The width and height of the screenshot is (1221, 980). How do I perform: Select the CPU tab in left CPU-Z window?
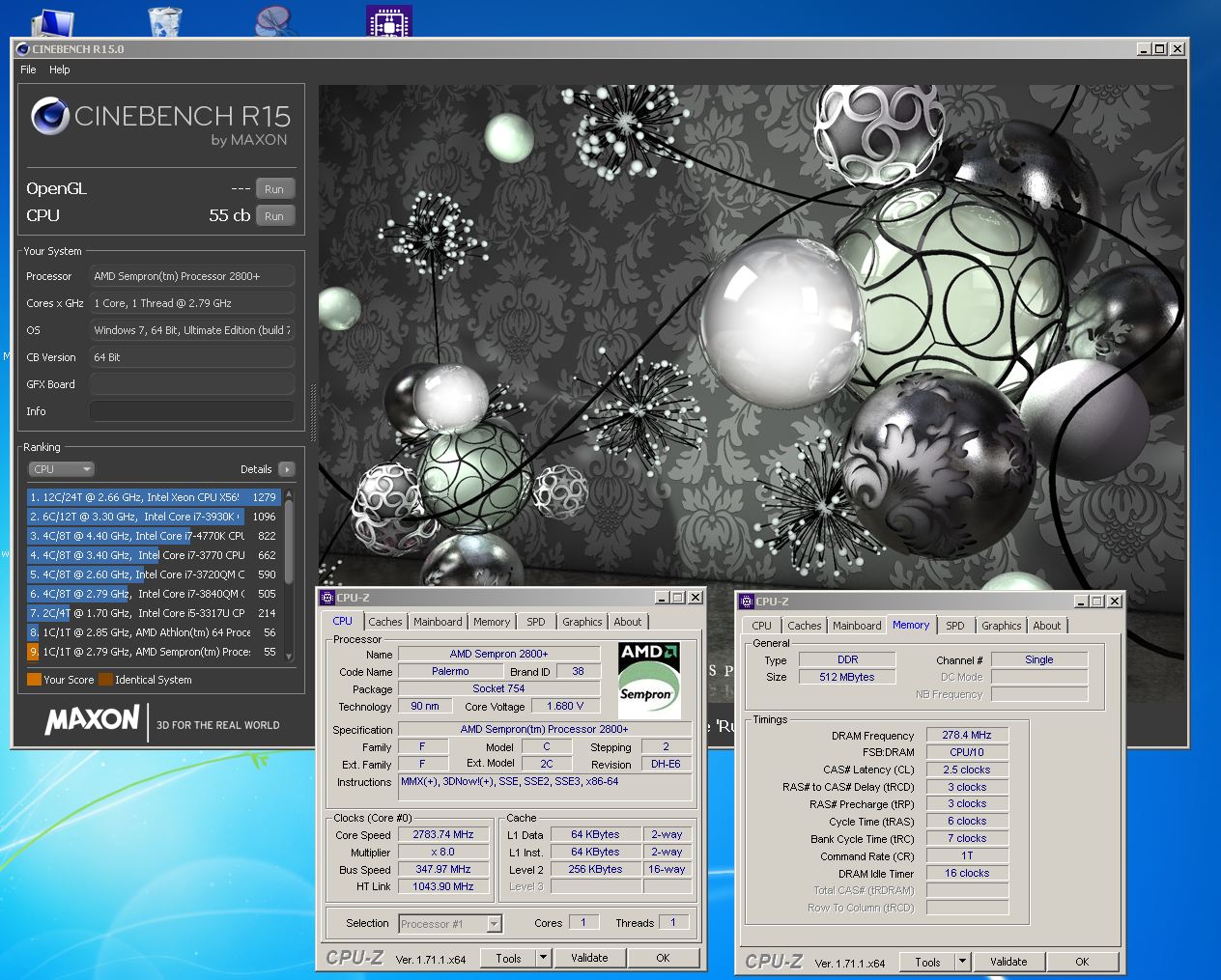(343, 621)
